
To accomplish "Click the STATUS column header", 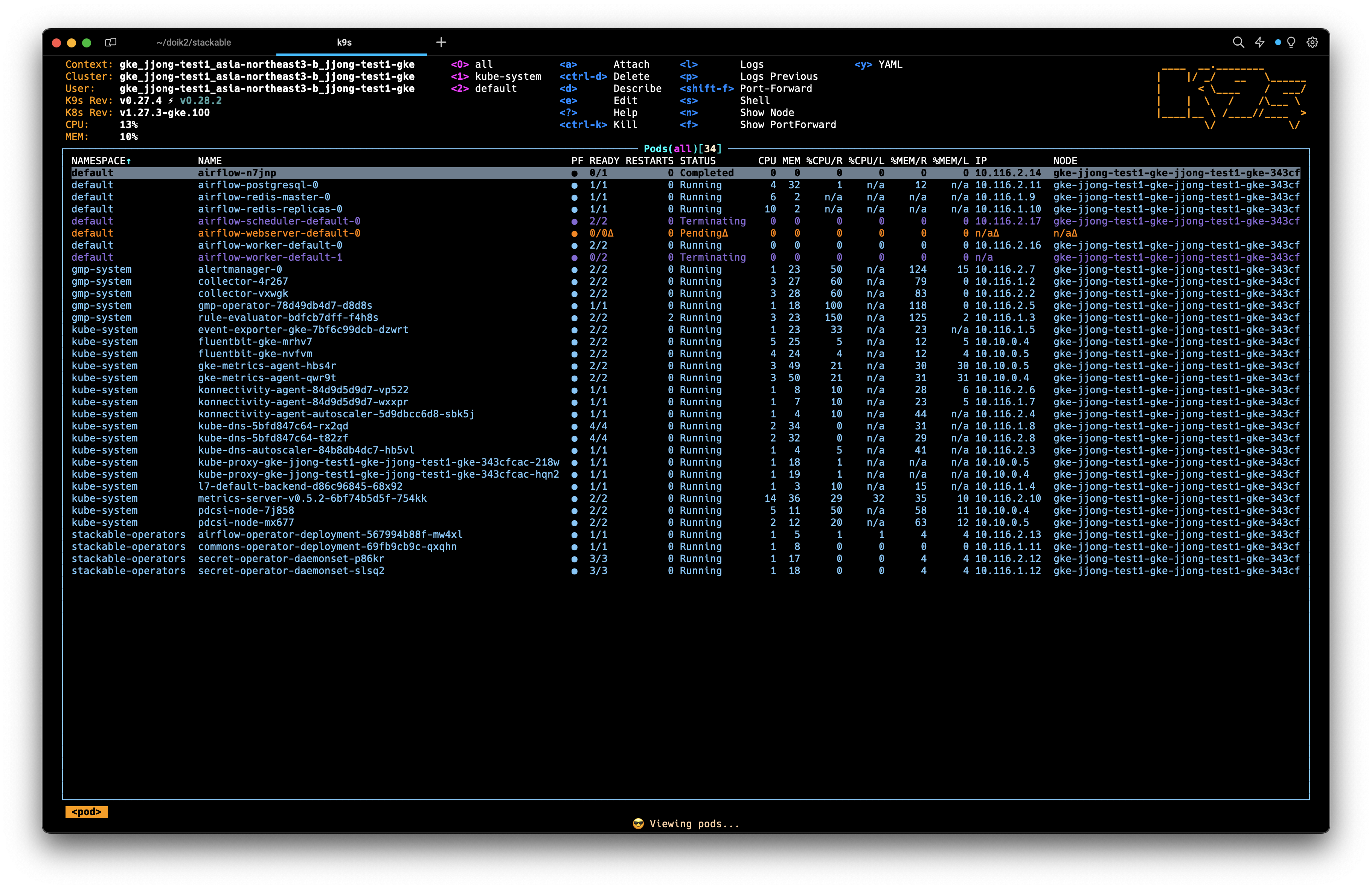I will tap(698, 161).
